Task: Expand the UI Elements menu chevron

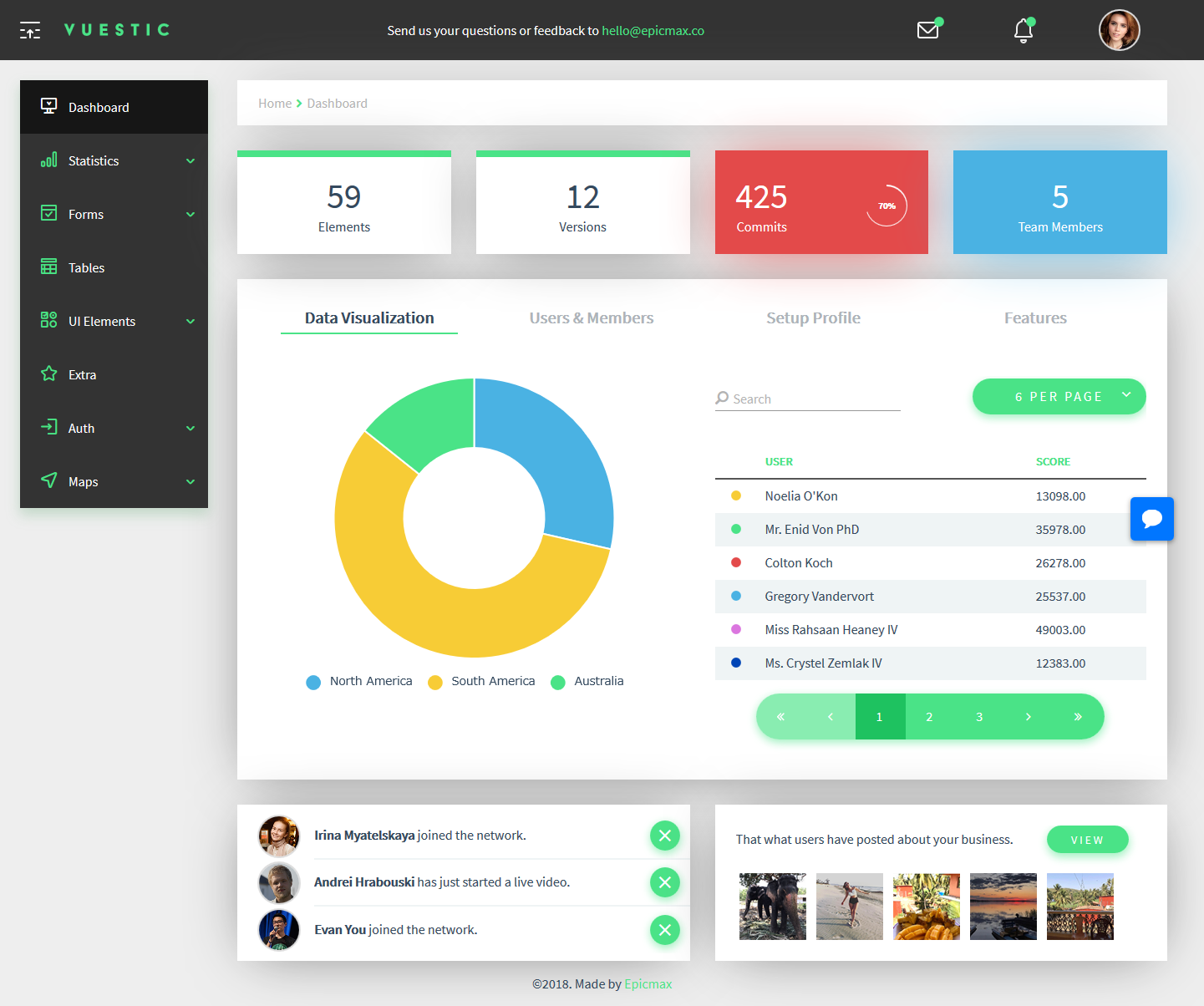Action: pos(191,321)
